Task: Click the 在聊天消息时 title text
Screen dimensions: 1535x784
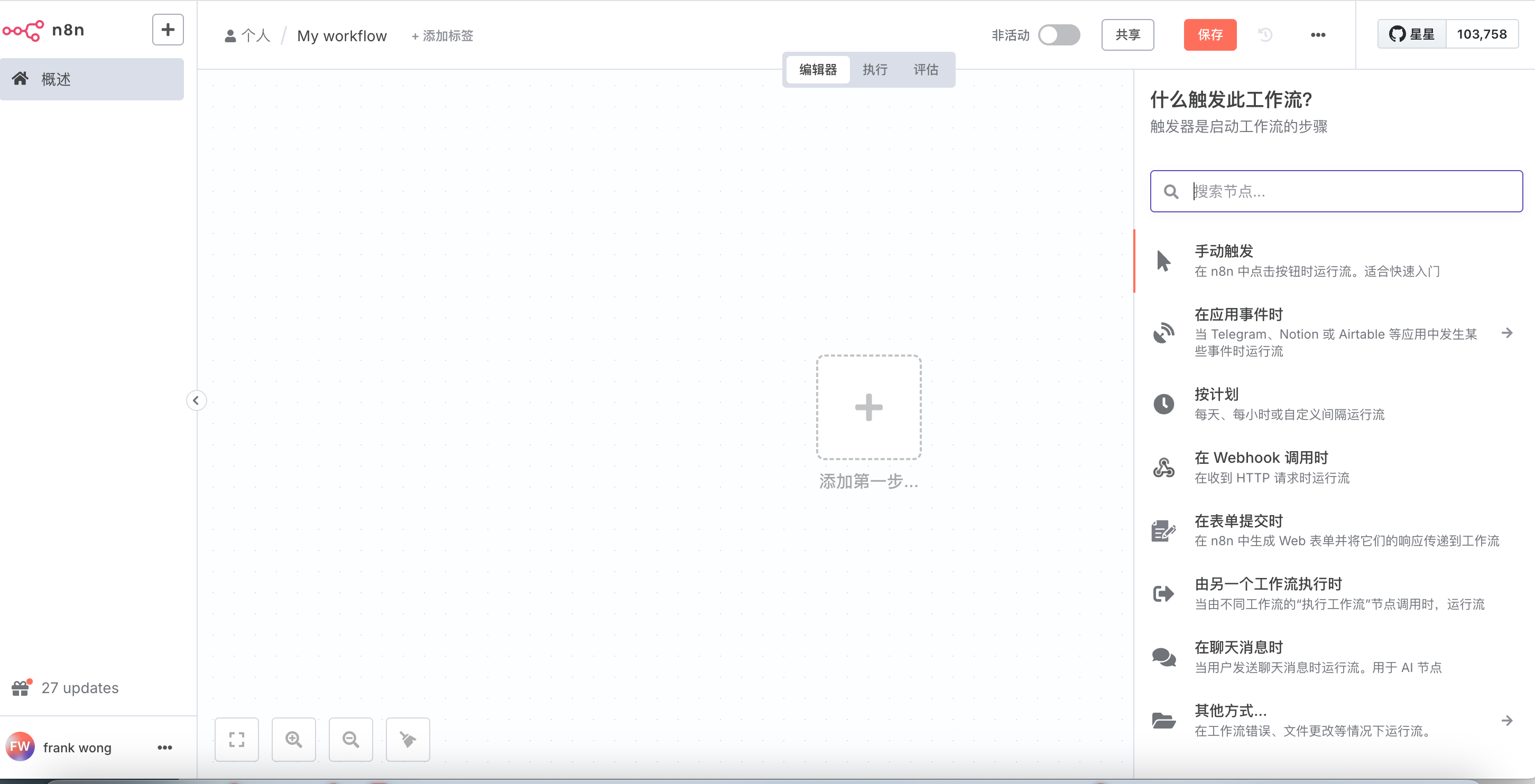Action: [x=1239, y=648]
